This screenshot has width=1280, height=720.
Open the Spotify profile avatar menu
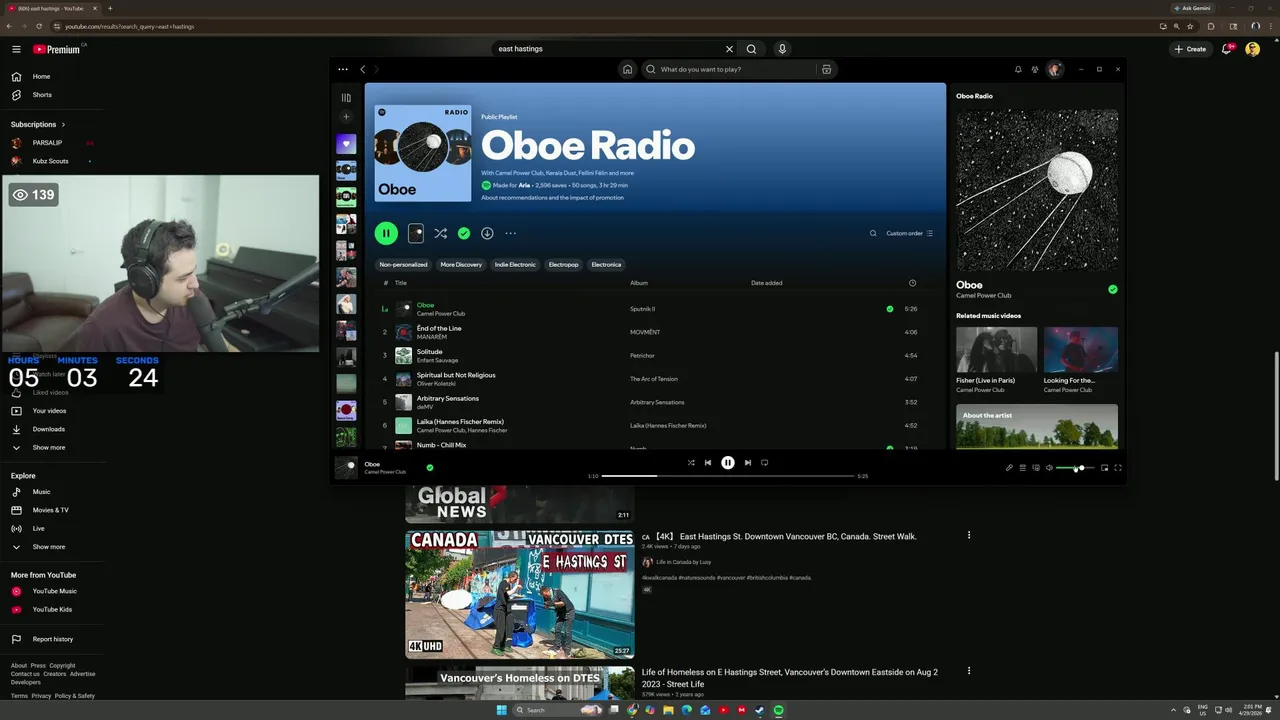(x=1054, y=69)
